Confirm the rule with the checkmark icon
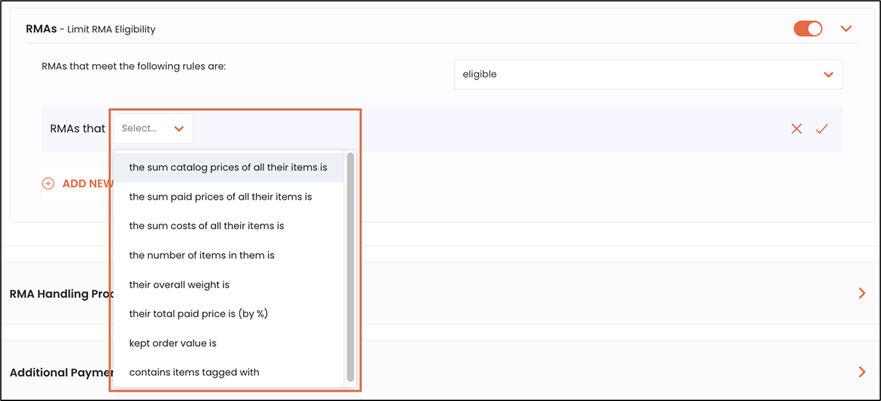The width and height of the screenshot is (881, 401). [822, 129]
